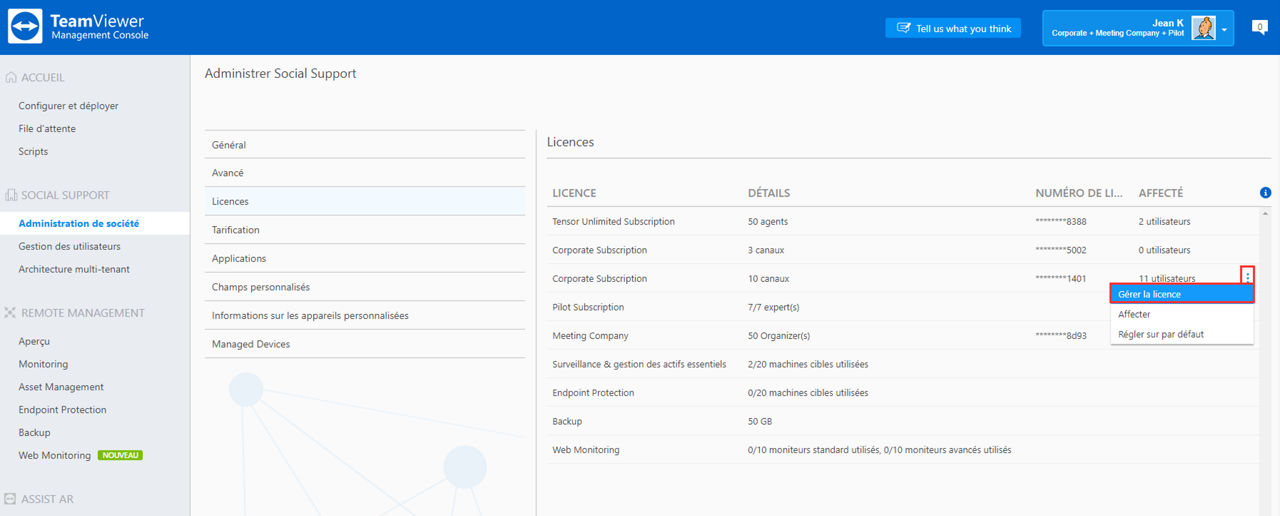Image resolution: width=1280 pixels, height=516 pixels.
Task: Click the NOUVEAU badge next to Web Monitoring
Action: click(120, 455)
